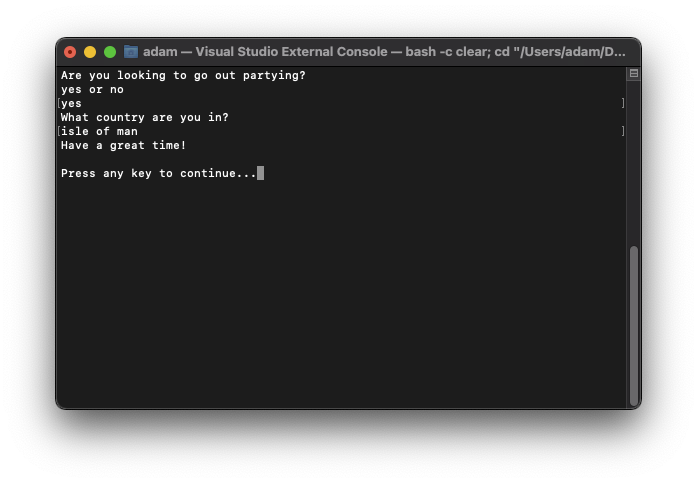
Task: Click left bracket mark beside 'yes' input
Action: [59, 104]
